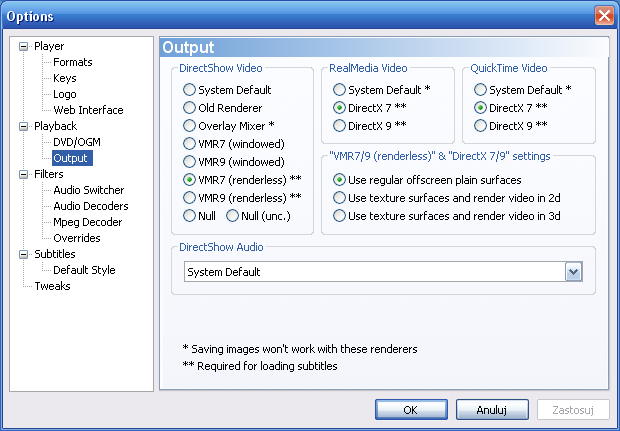620x431 pixels.
Task: Select the Filters tree item
Action: click(x=49, y=174)
